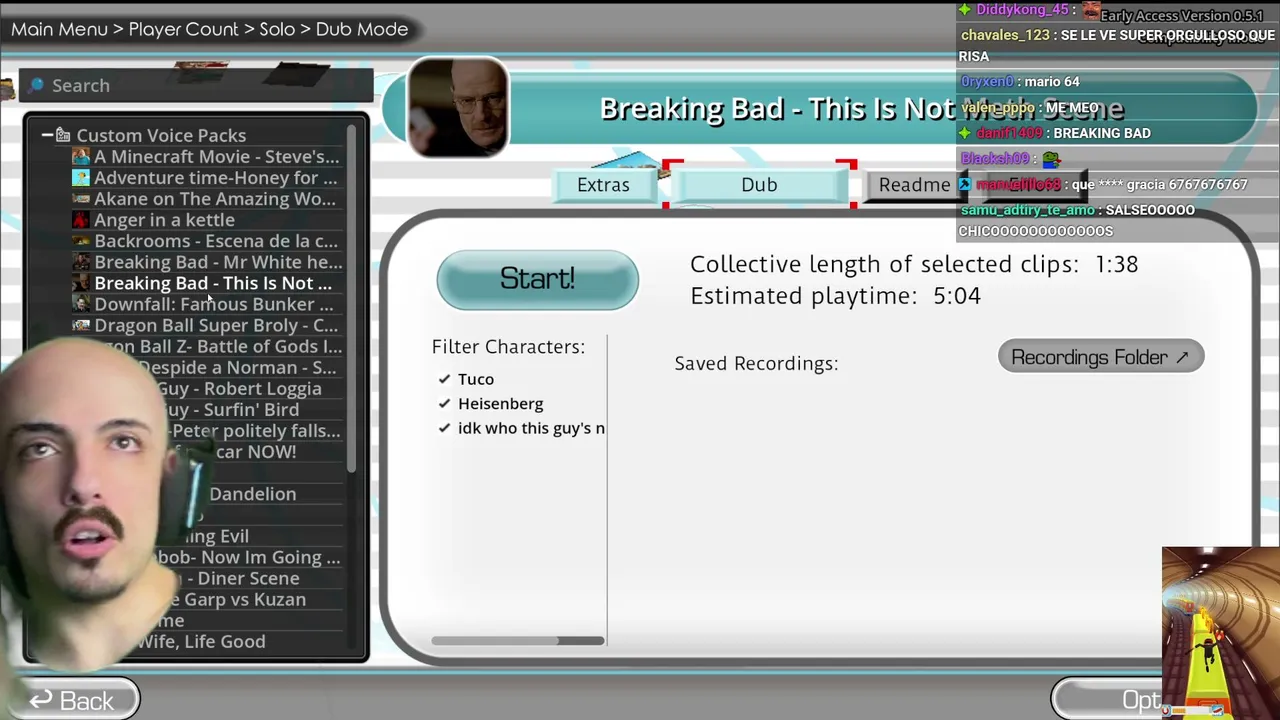Switch to the Extras tab
This screenshot has width=1280, height=720.
(x=603, y=185)
